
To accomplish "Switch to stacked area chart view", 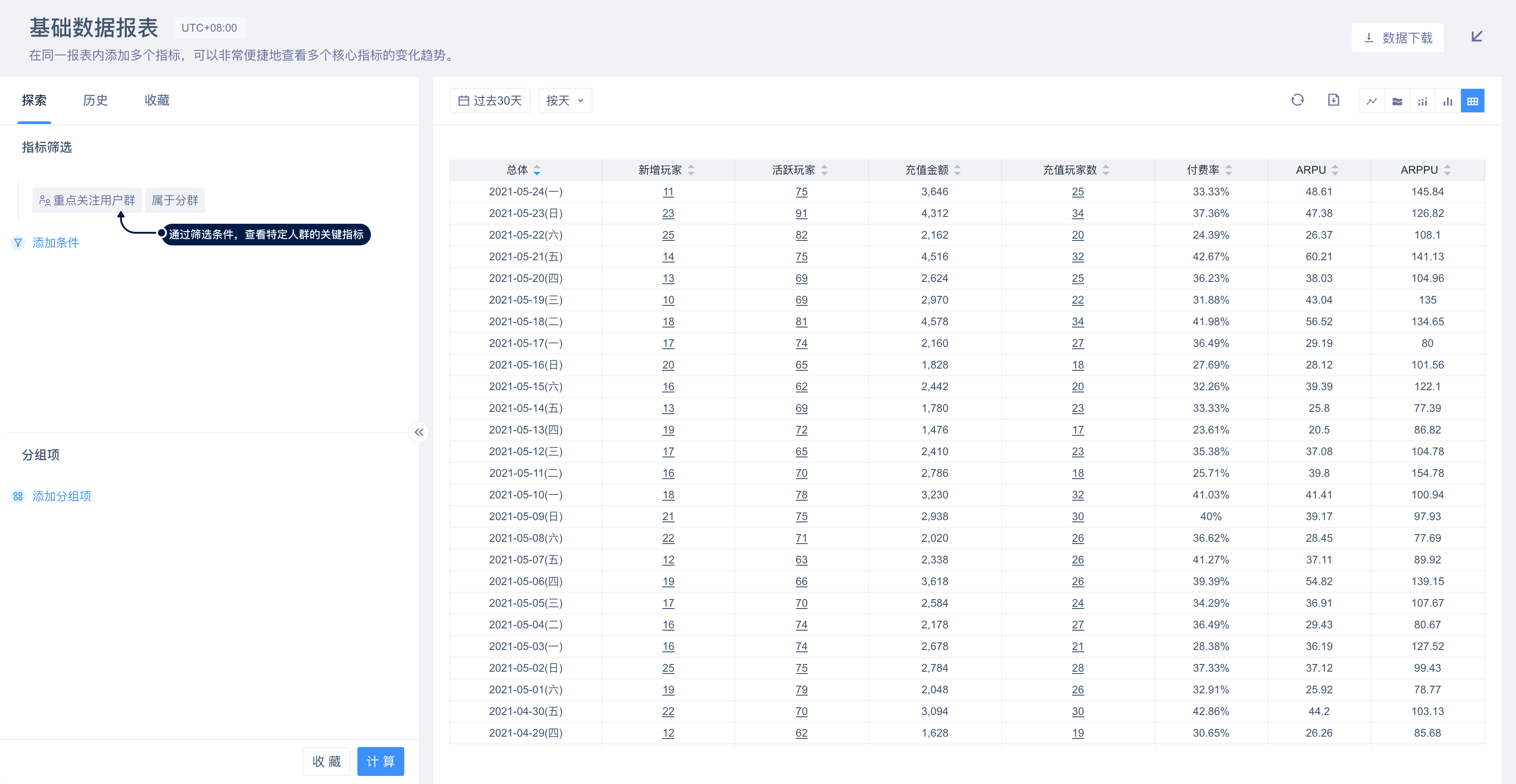I will (1396, 101).
